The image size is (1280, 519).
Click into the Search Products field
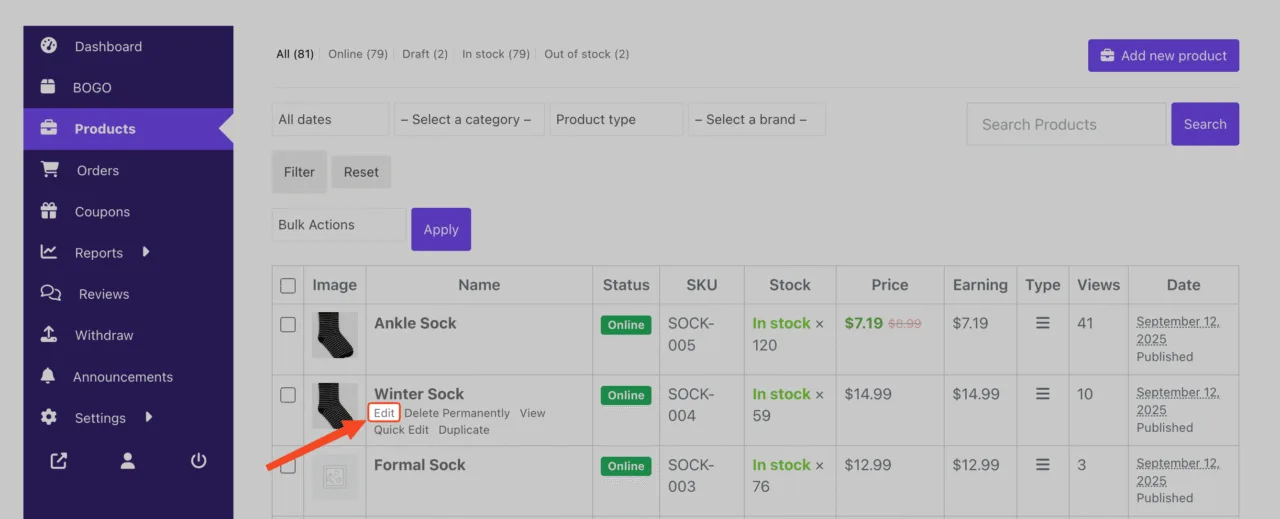[x=1066, y=124]
